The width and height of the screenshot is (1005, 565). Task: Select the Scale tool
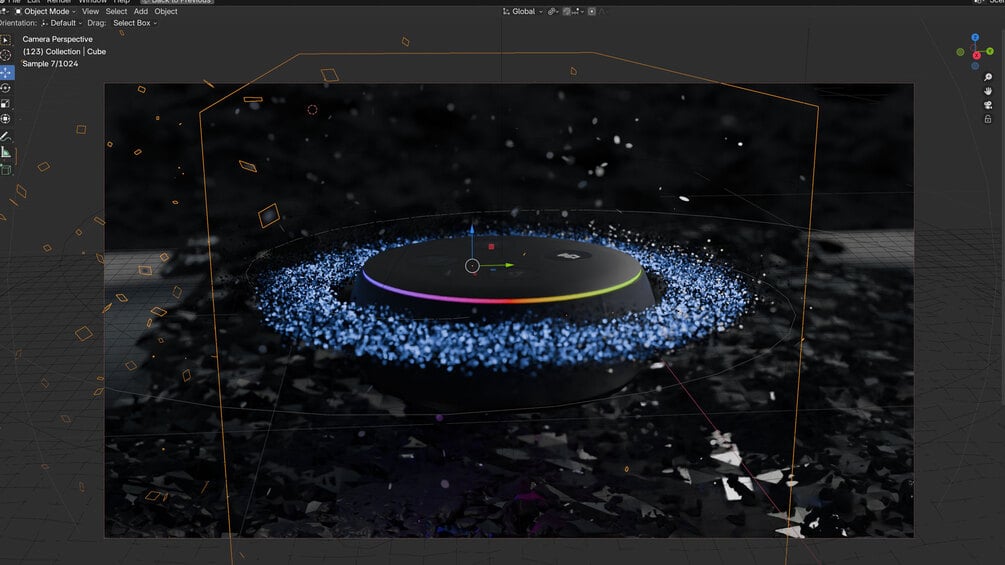6,103
